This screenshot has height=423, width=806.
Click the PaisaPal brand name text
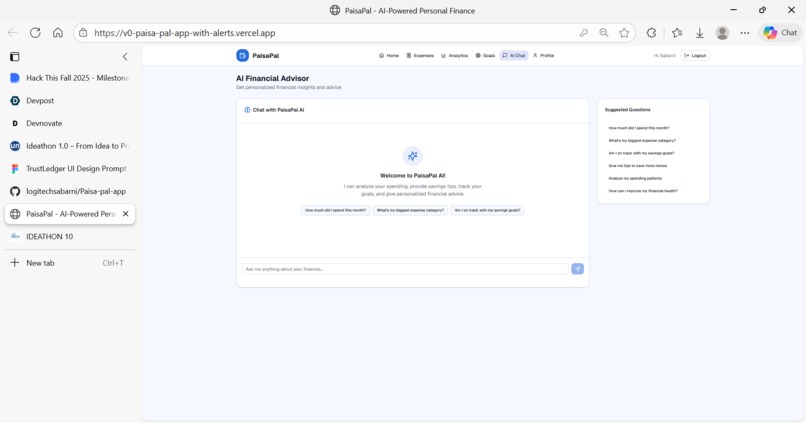266,56
